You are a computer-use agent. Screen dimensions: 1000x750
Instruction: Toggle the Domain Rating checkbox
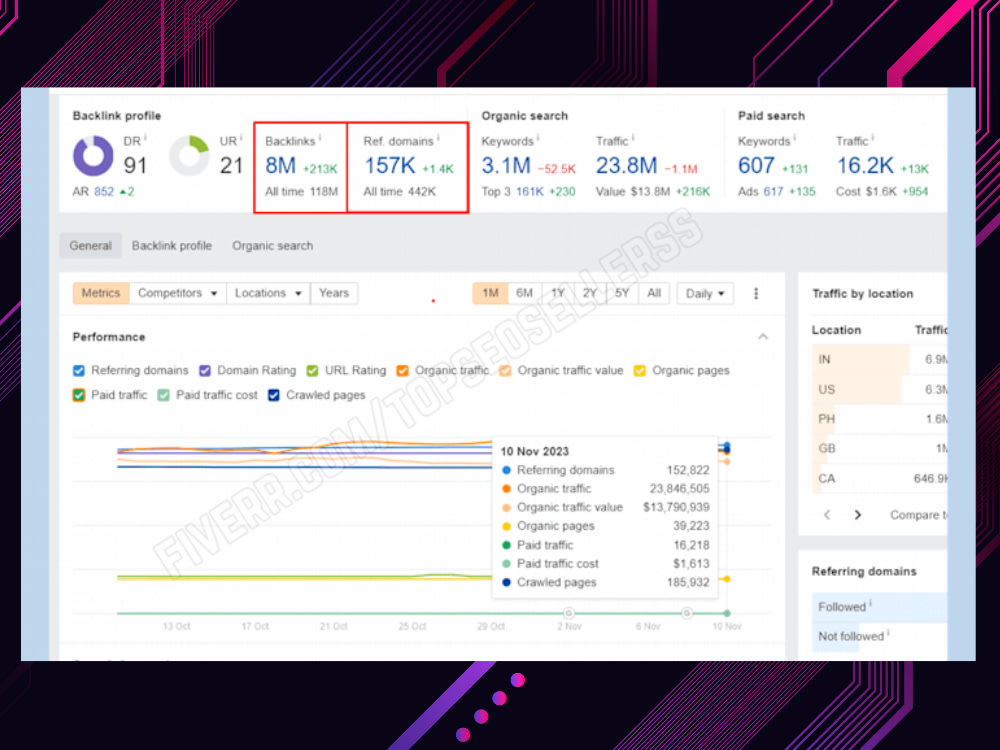[x=205, y=371]
